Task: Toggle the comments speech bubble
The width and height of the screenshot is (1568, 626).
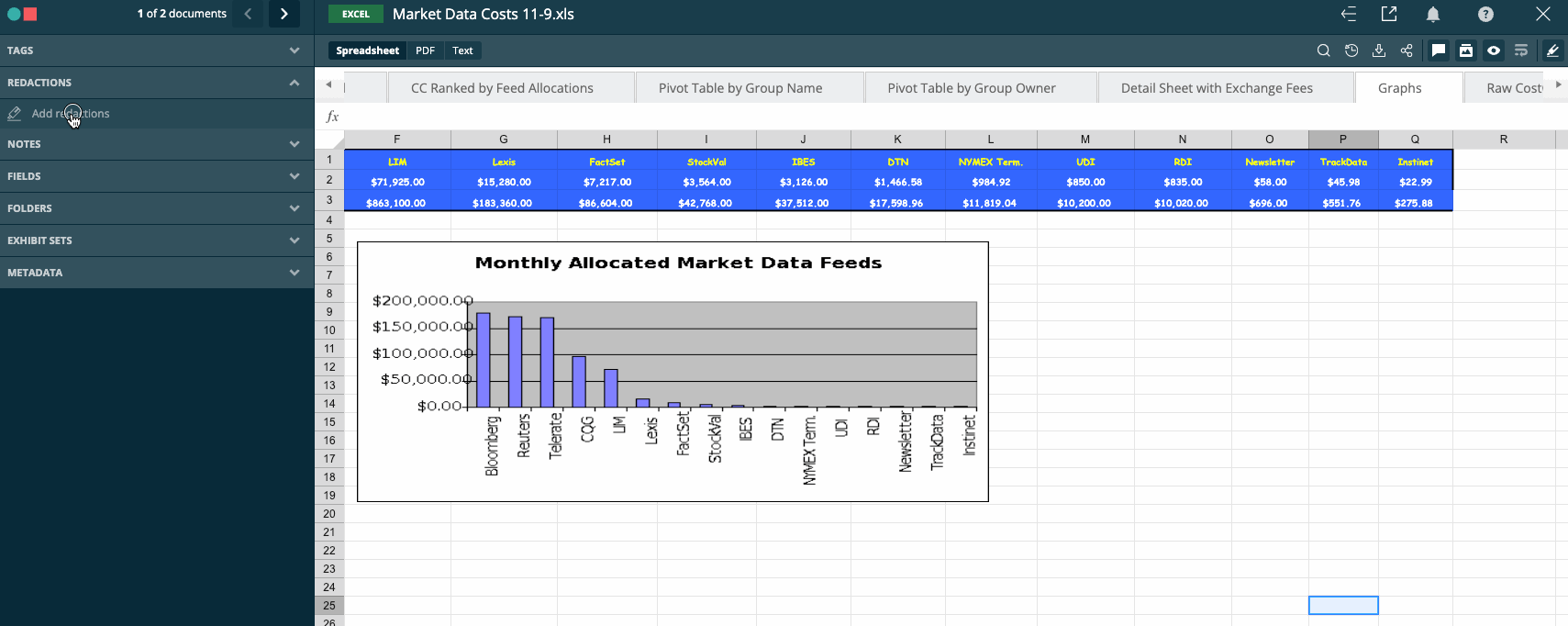Action: [x=1439, y=50]
